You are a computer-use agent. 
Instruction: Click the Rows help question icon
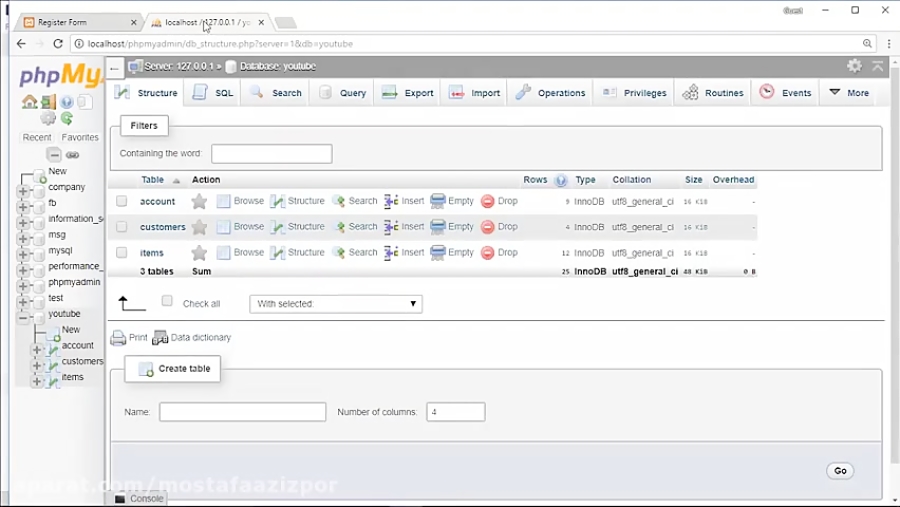[560, 181]
